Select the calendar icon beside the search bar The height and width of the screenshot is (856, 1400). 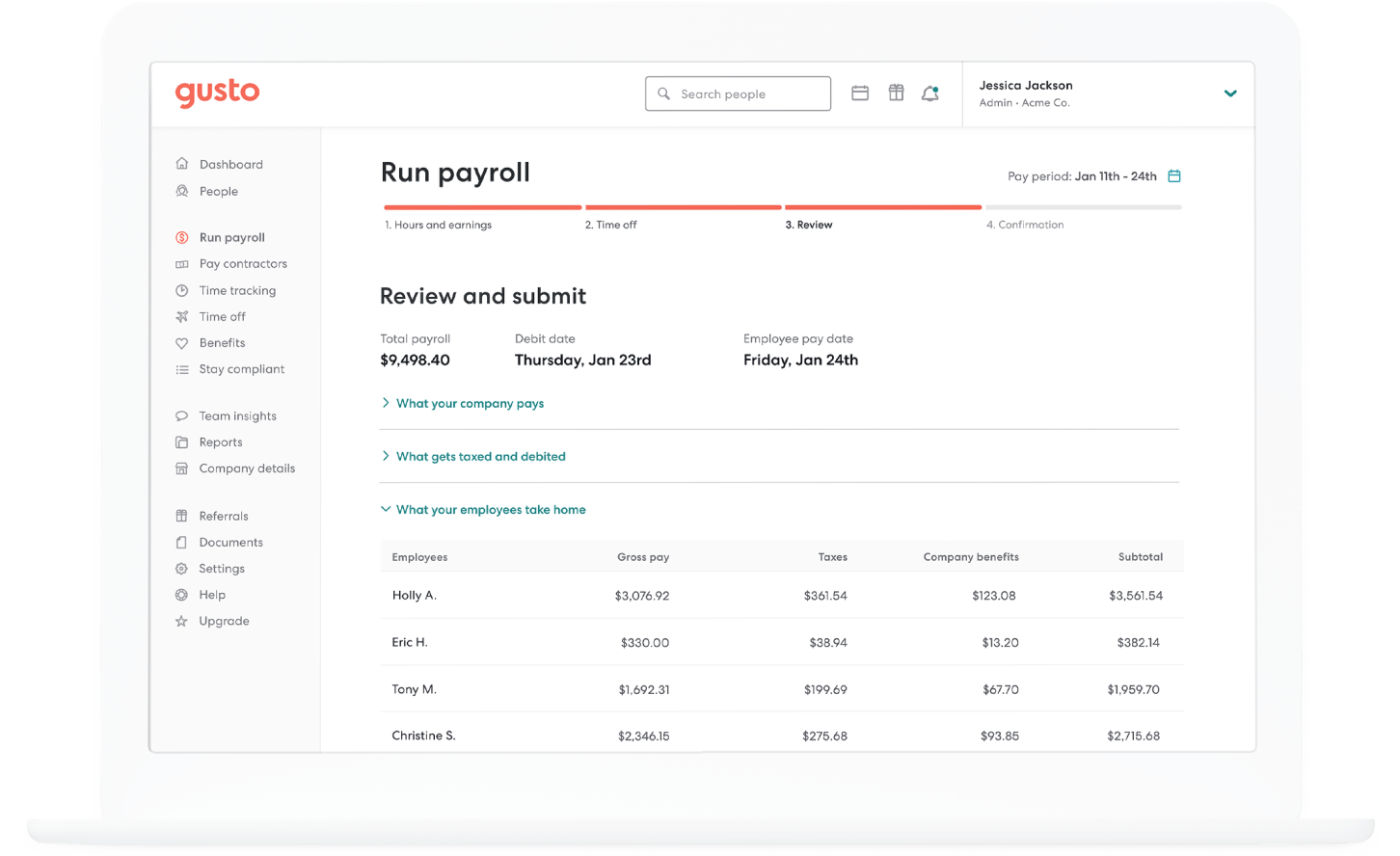[x=860, y=93]
